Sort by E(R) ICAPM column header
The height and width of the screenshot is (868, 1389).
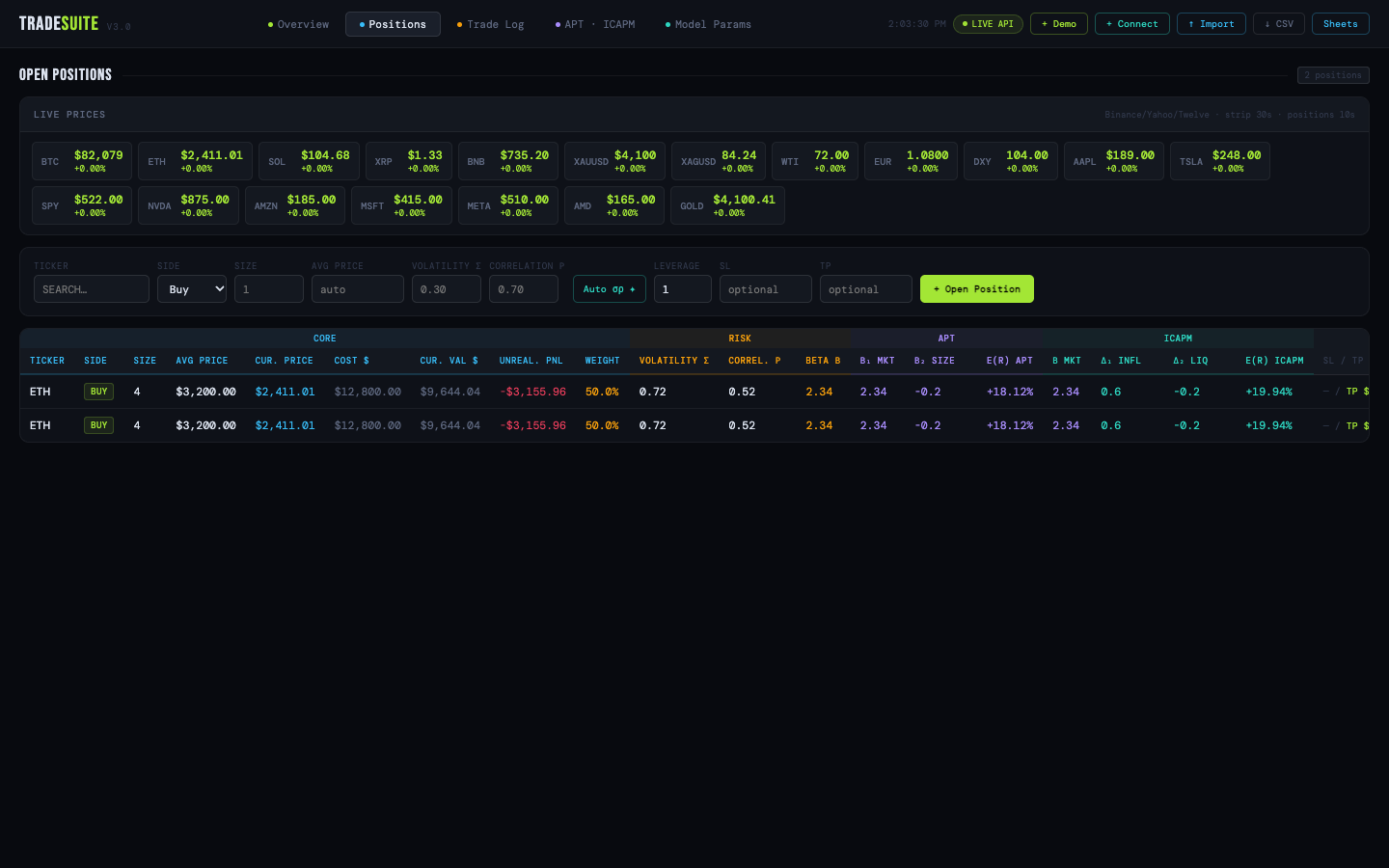click(x=1274, y=361)
